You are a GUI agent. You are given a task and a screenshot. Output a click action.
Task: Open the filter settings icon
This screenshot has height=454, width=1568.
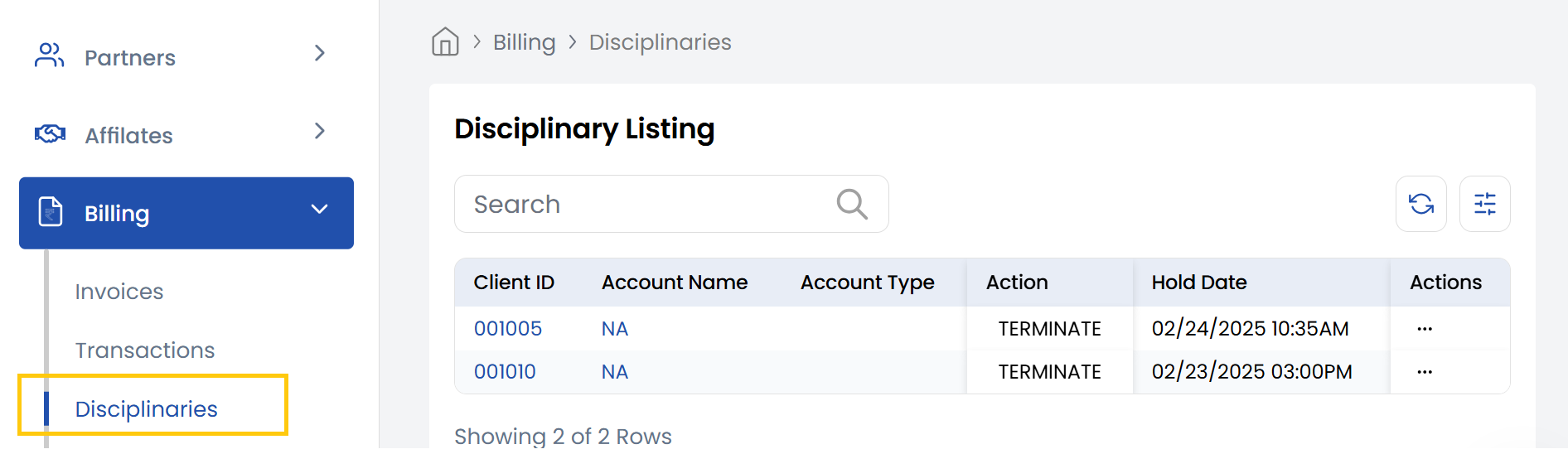[x=1484, y=204]
